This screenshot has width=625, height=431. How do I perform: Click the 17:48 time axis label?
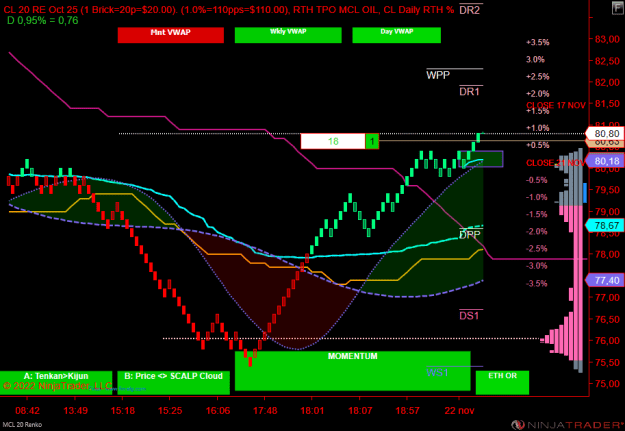(265, 410)
